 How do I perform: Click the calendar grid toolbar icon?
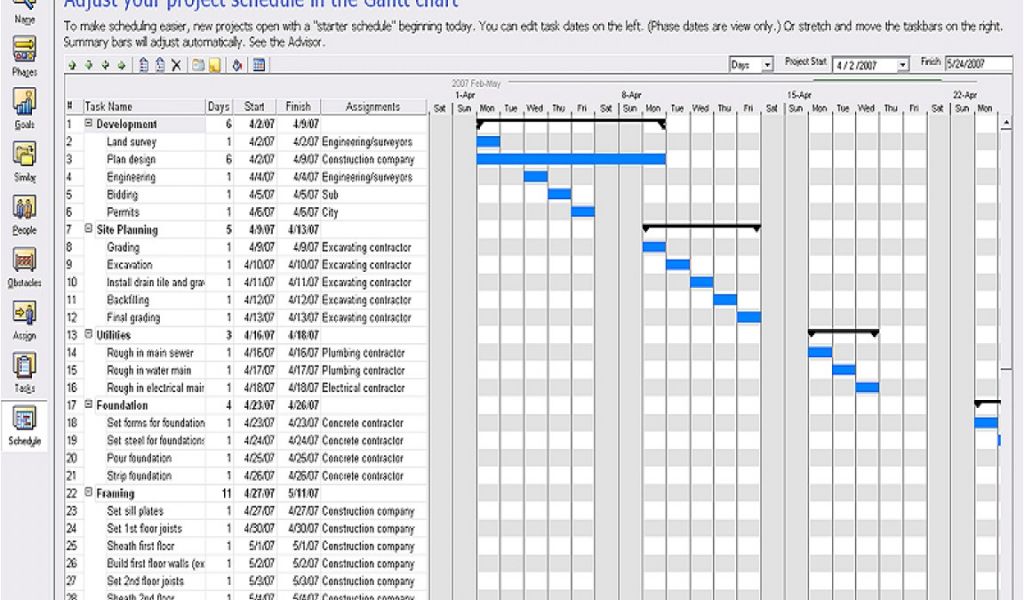[x=258, y=65]
